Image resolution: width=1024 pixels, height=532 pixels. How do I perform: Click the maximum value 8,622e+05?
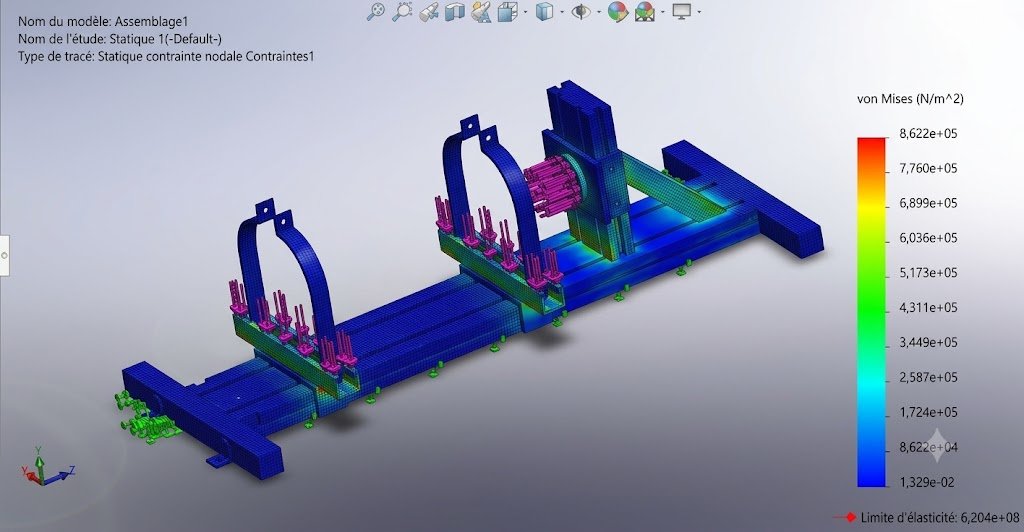928,134
